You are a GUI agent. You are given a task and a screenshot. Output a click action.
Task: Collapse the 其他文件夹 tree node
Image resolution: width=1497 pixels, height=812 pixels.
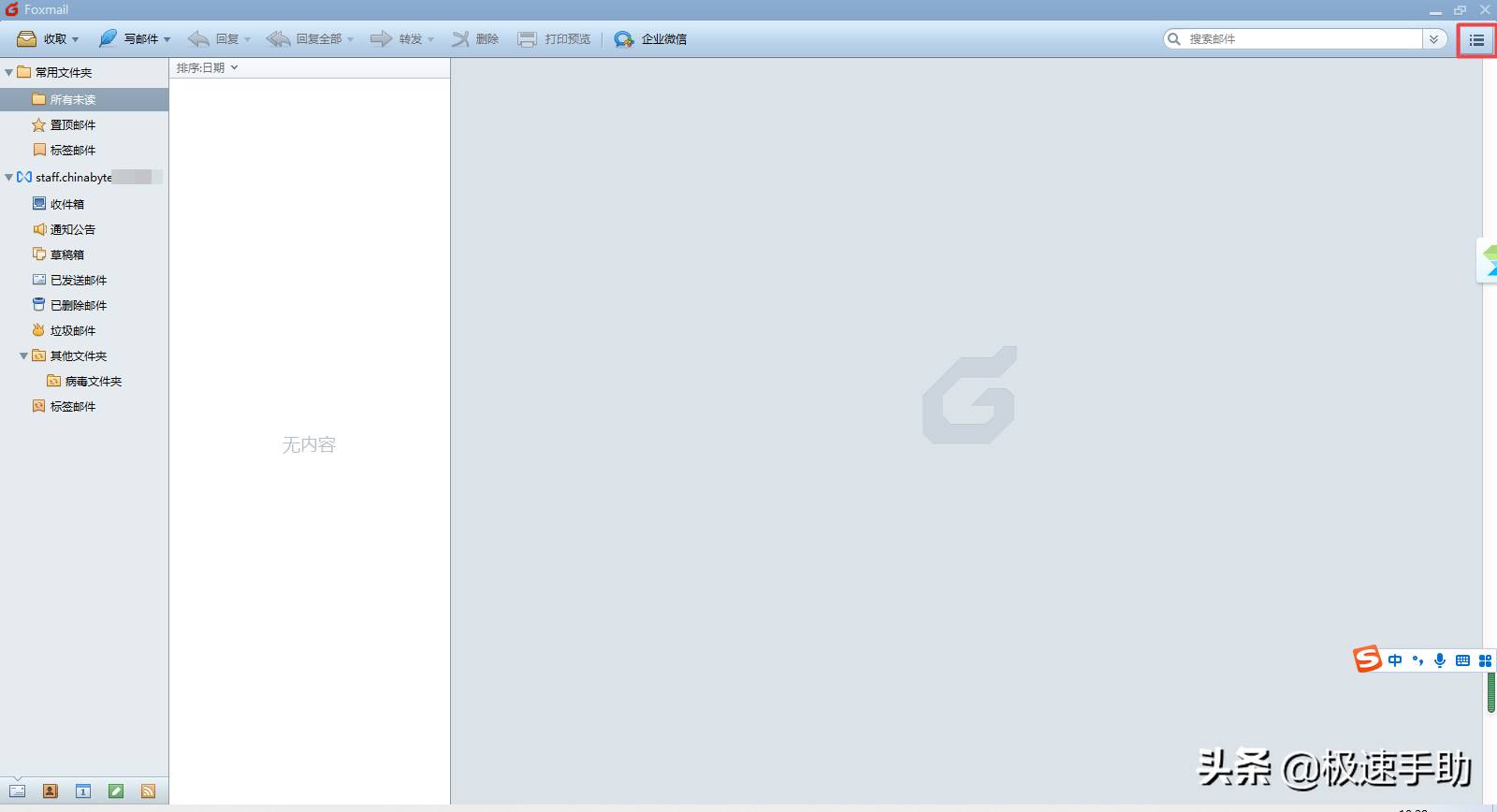[23, 355]
